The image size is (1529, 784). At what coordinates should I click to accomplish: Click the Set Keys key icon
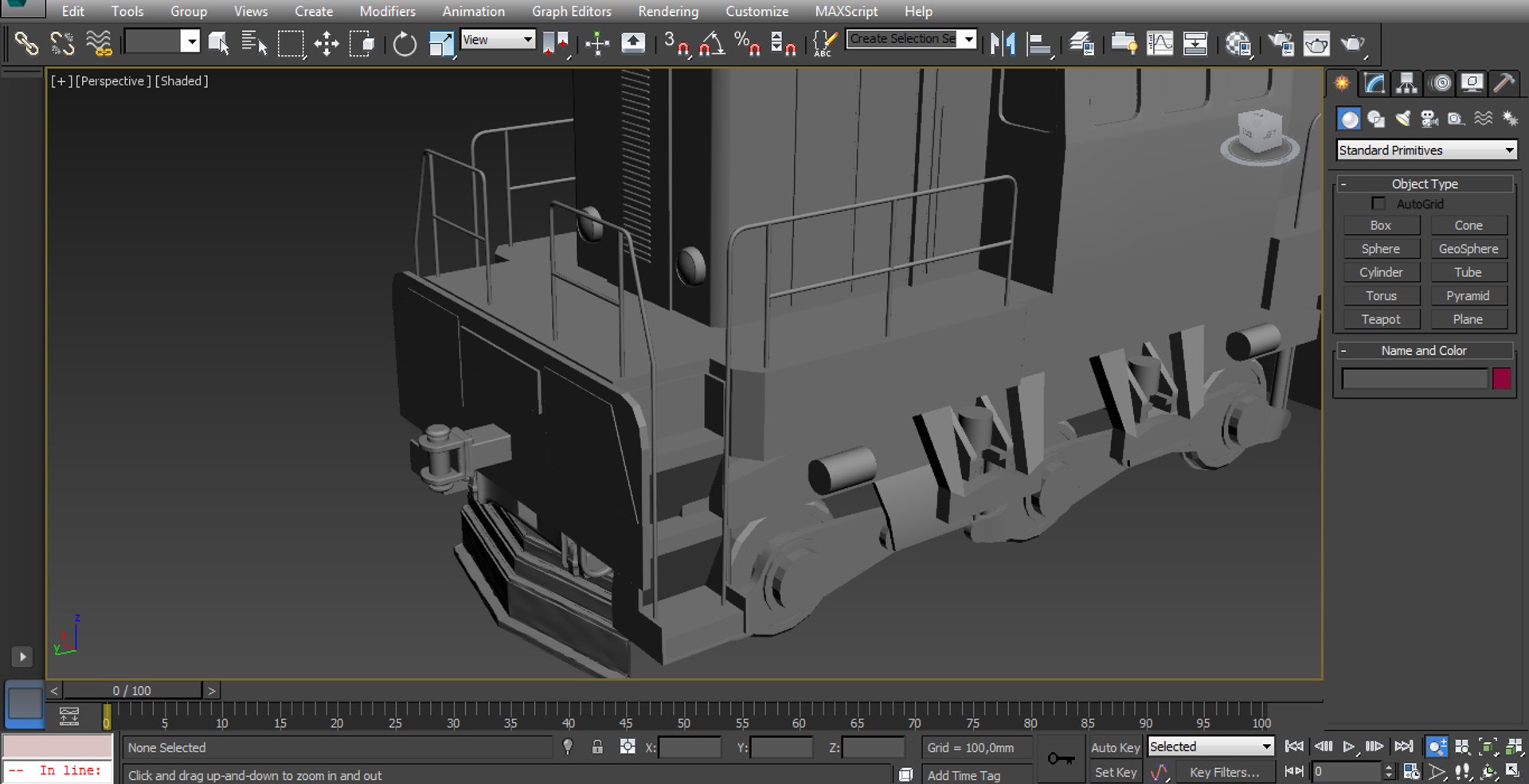click(1061, 759)
